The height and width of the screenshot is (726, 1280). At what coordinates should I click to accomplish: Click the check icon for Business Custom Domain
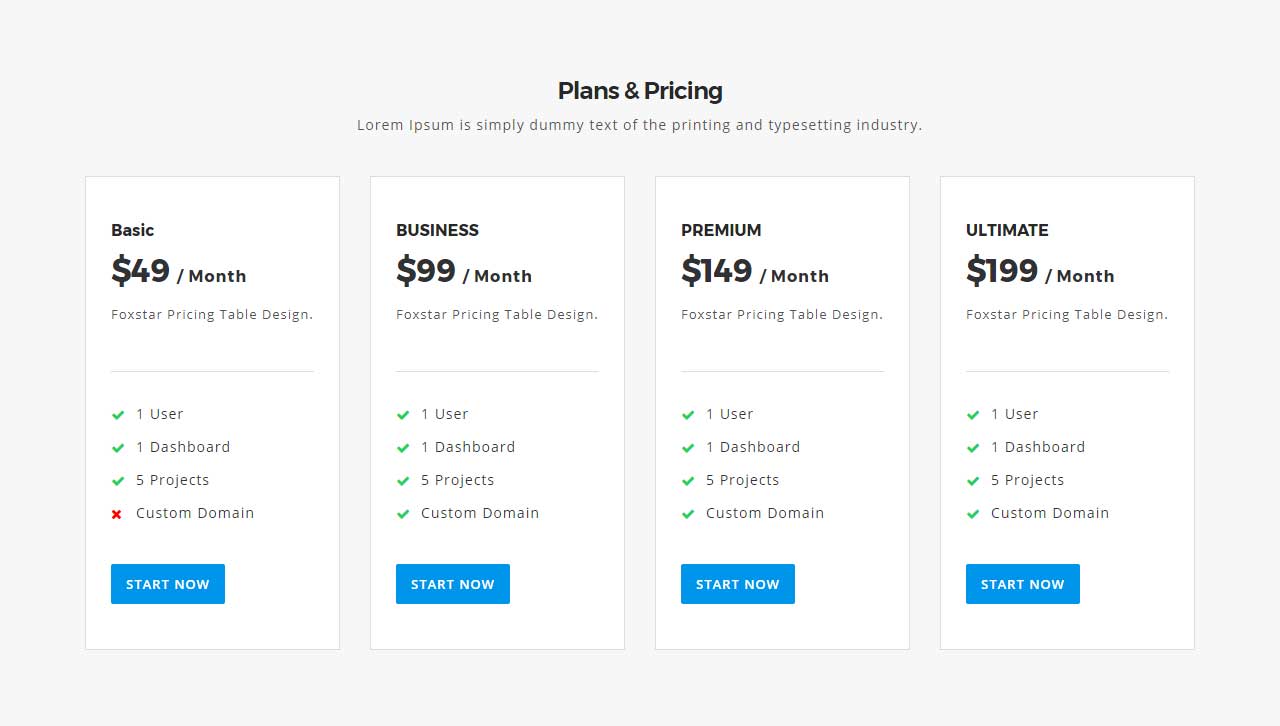click(x=403, y=514)
